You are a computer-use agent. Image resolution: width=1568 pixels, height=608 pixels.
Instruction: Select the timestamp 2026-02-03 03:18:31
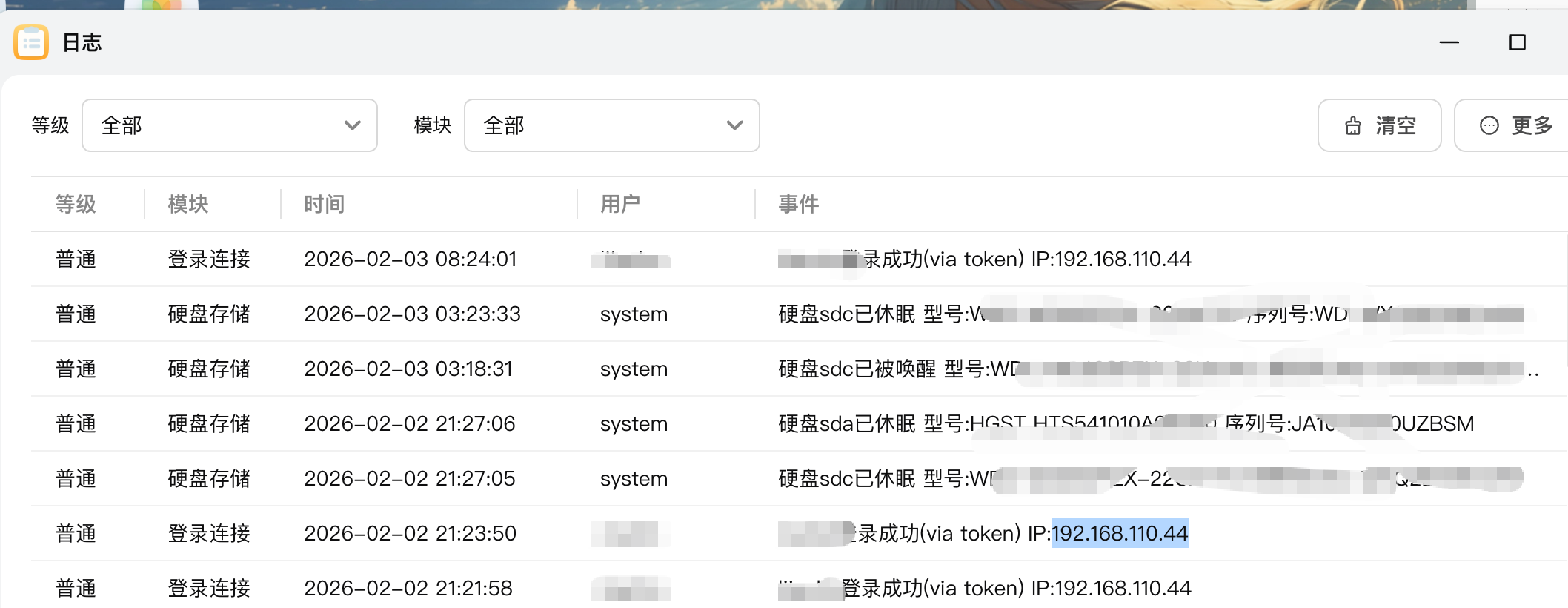pyautogui.click(x=408, y=369)
